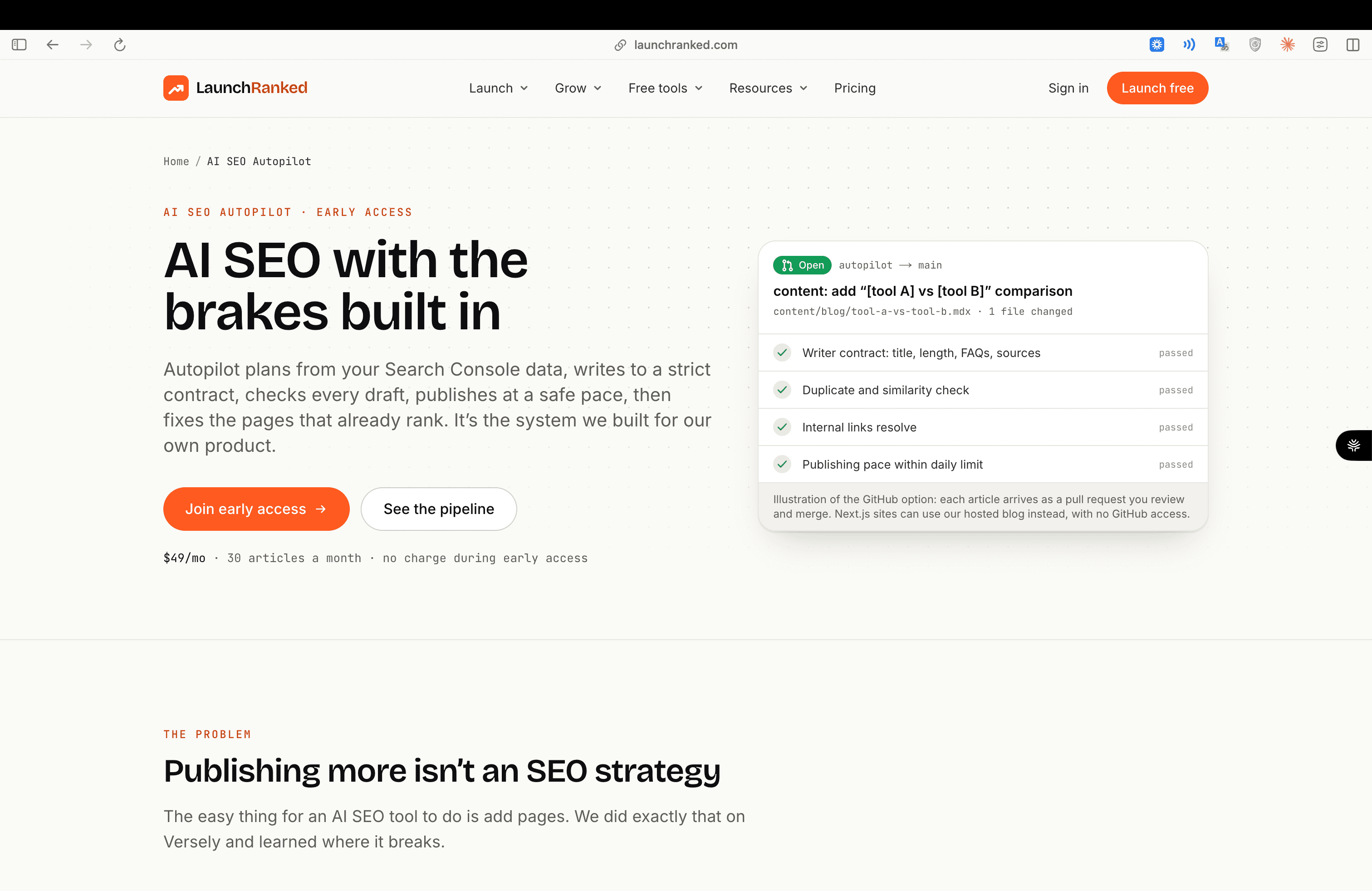Open the blue sound-waves extension icon
This screenshot has height=891, width=1372.
click(x=1189, y=44)
